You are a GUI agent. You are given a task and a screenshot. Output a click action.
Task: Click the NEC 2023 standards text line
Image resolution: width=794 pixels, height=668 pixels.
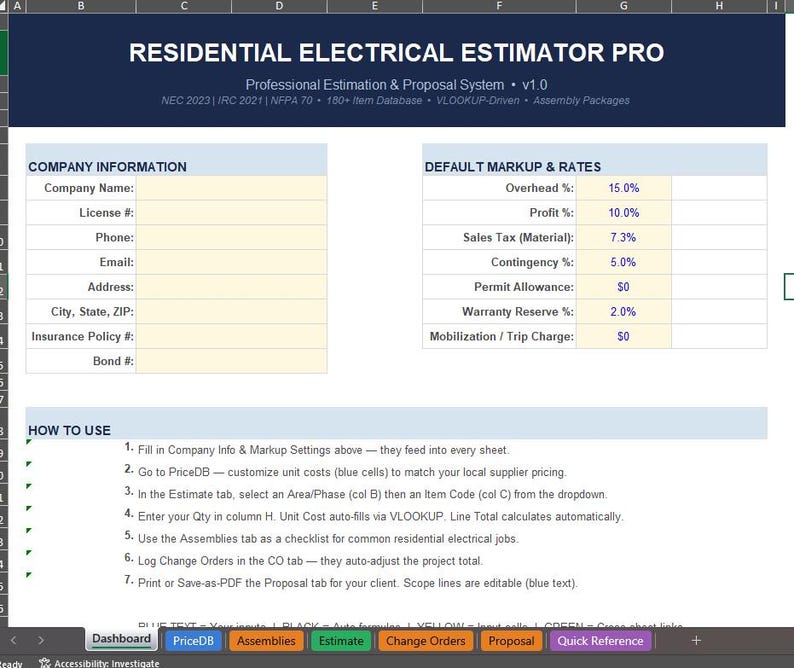pyautogui.click(x=395, y=100)
